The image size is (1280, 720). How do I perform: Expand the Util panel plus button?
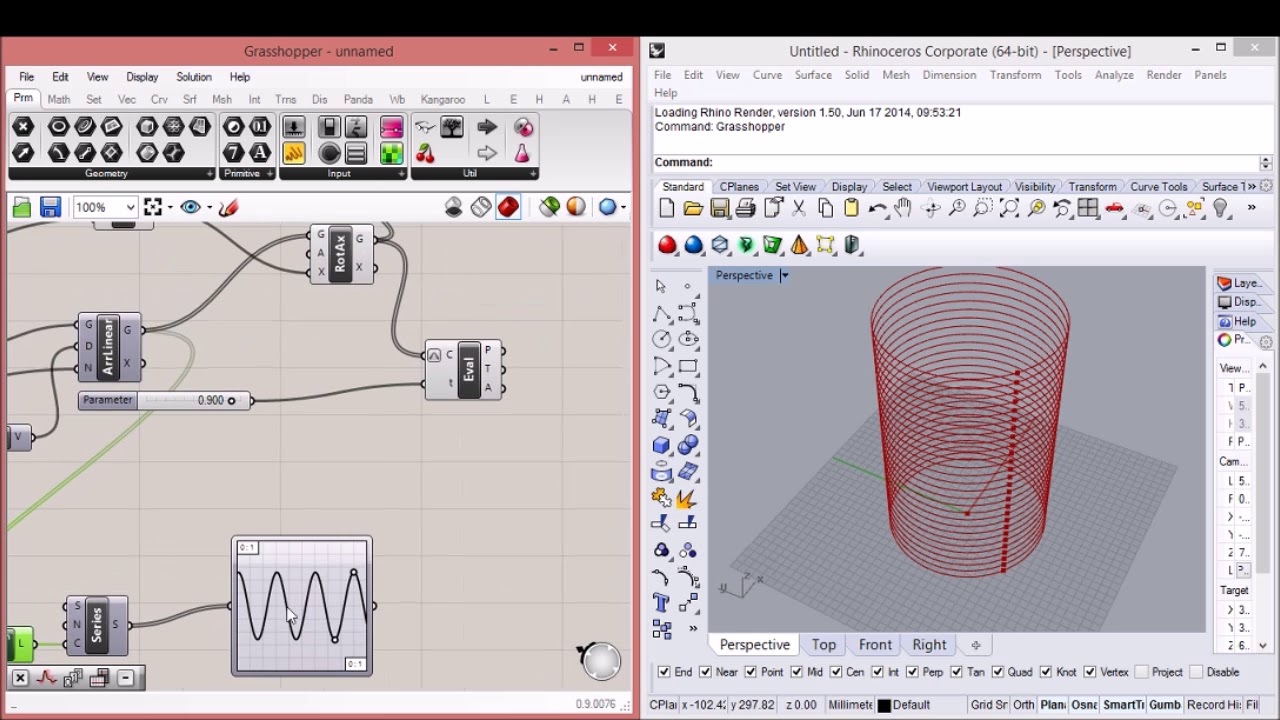pos(533,174)
